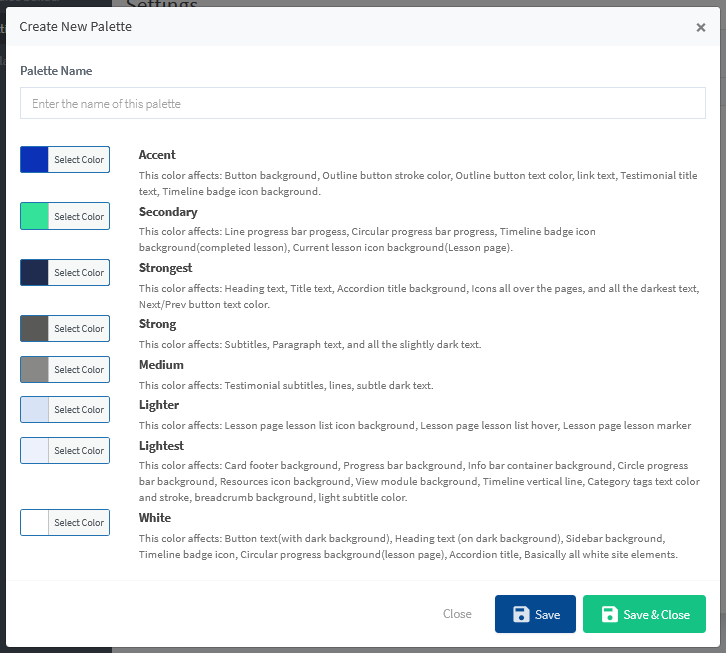The width and height of the screenshot is (726, 653).
Task: Click the Medium description about Testimonial subtitles
Action: pos(286,385)
